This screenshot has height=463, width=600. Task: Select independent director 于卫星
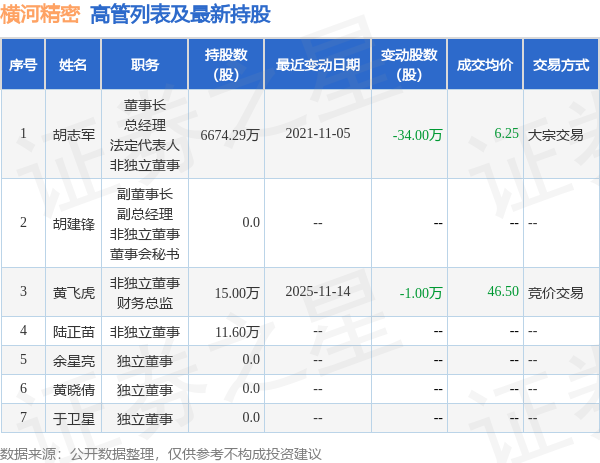[x=74, y=419]
